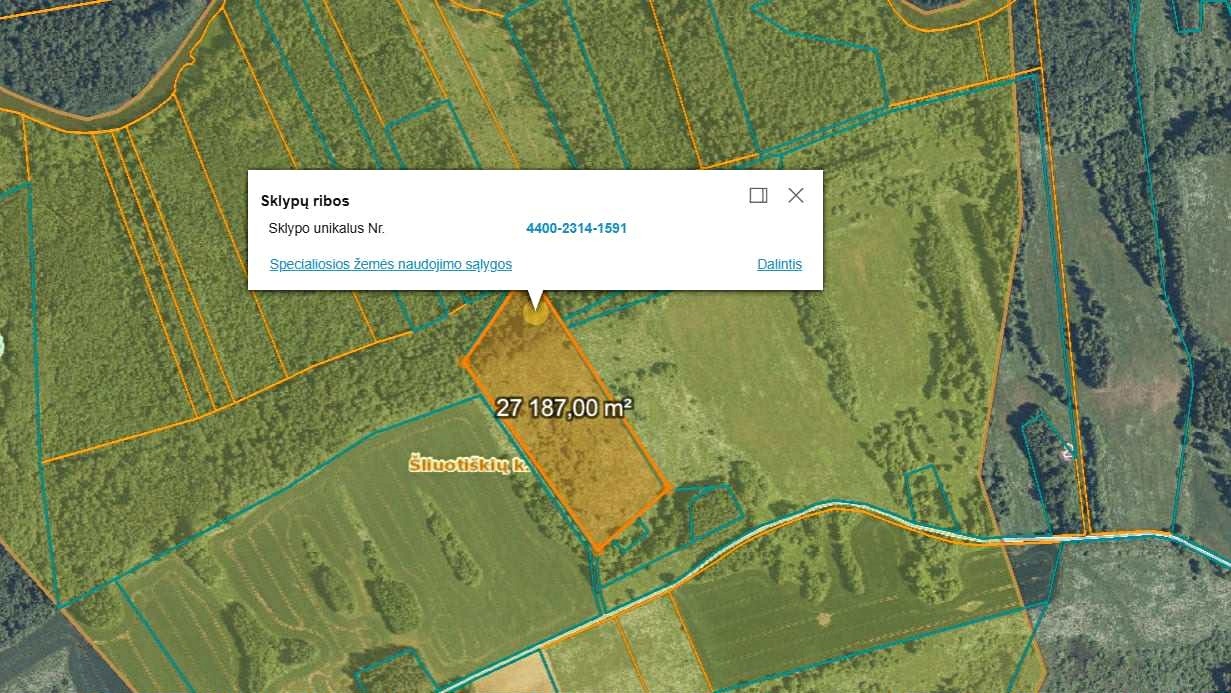Click the popup pointer arrow tip
Viewport: 1231px width, 693px height.
pyautogui.click(x=536, y=306)
